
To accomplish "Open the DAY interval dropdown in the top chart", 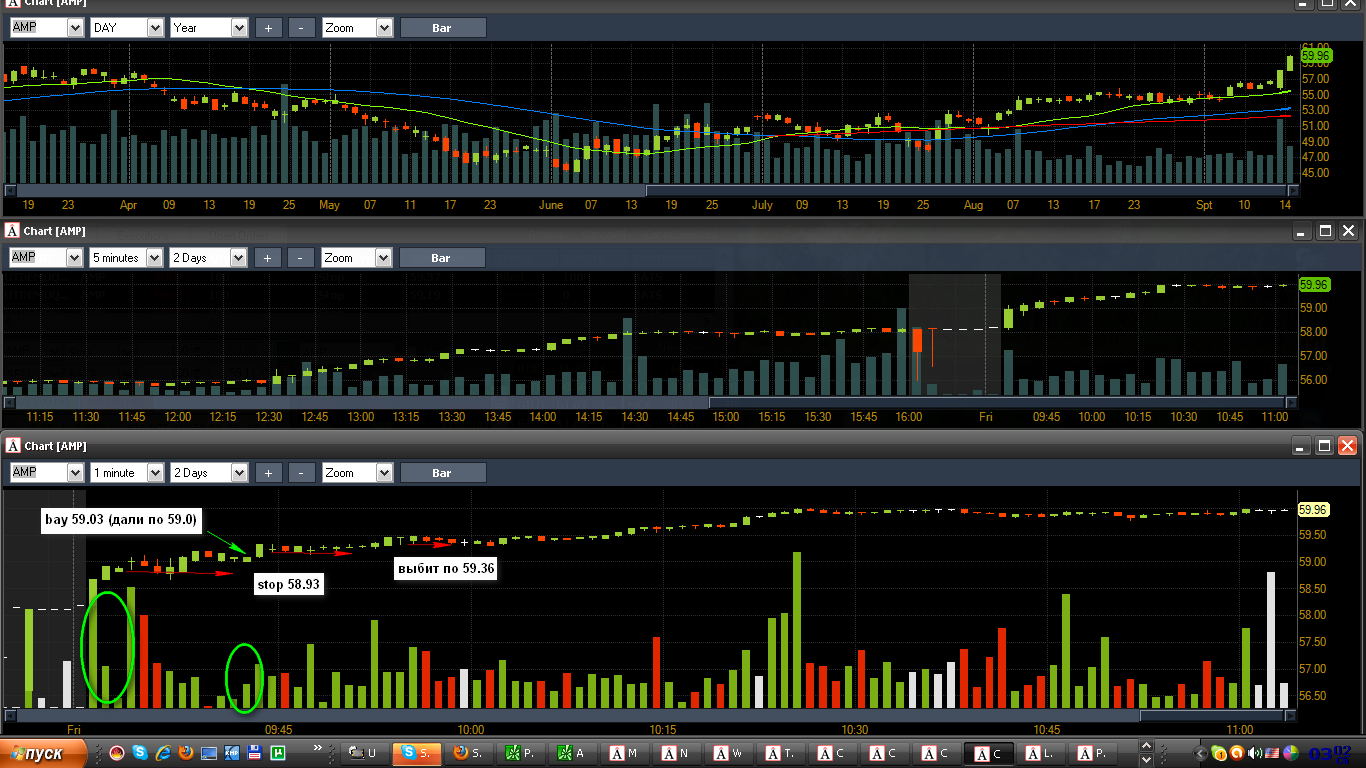I will pos(155,28).
